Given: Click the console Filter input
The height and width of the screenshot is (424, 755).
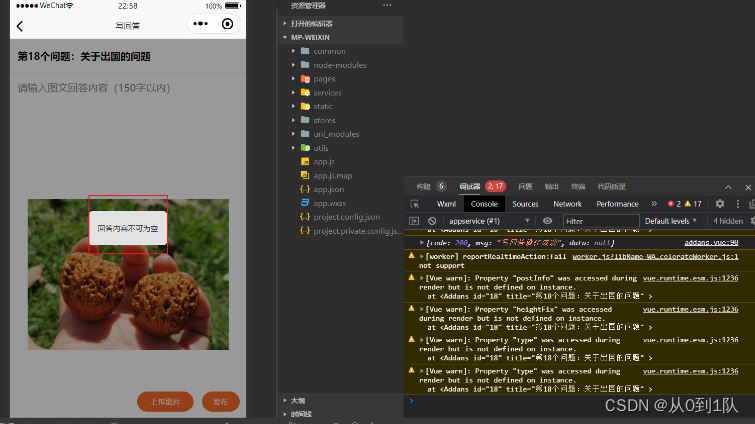Looking at the screenshot, I should point(601,221).
